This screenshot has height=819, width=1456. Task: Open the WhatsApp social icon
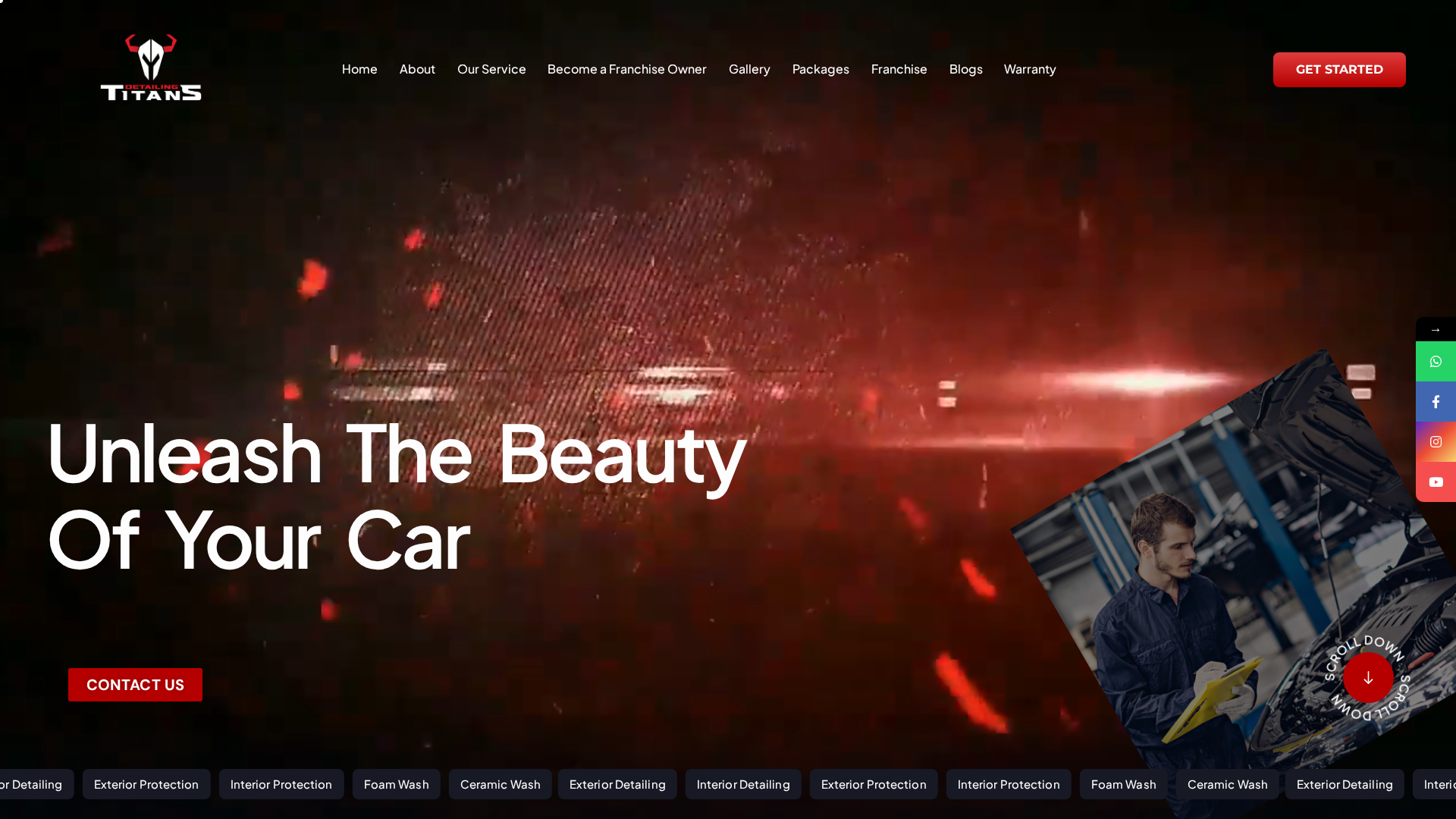[1436, 362]
